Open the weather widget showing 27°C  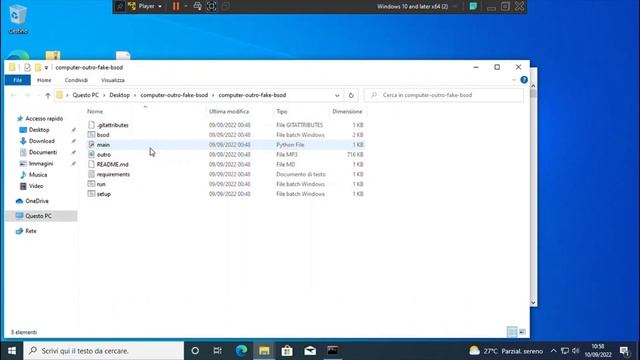coord(505,351)
